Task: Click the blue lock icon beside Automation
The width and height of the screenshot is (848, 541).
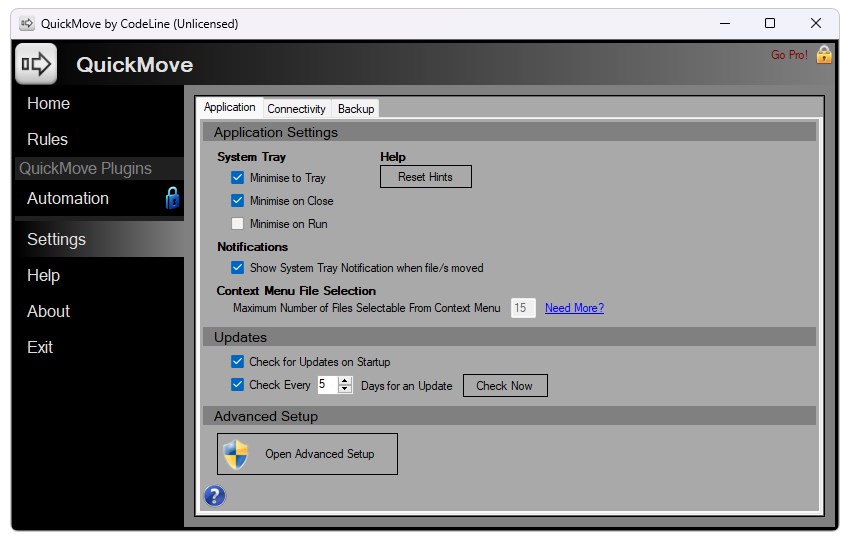Action: (x=172, y=199)
